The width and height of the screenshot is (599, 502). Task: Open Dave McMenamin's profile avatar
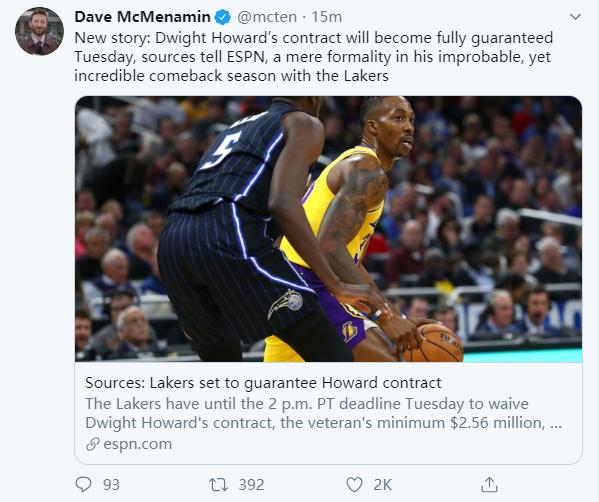[x=39, y=31]
